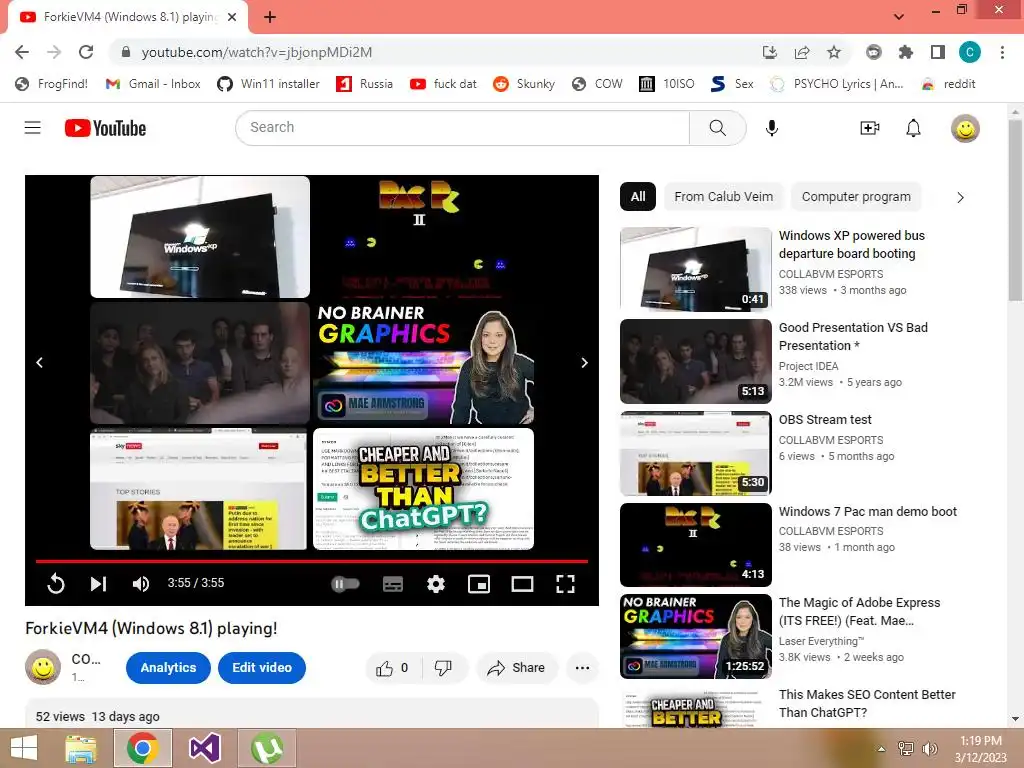Close the ForkieVM4 browser tab

point(232,17)
